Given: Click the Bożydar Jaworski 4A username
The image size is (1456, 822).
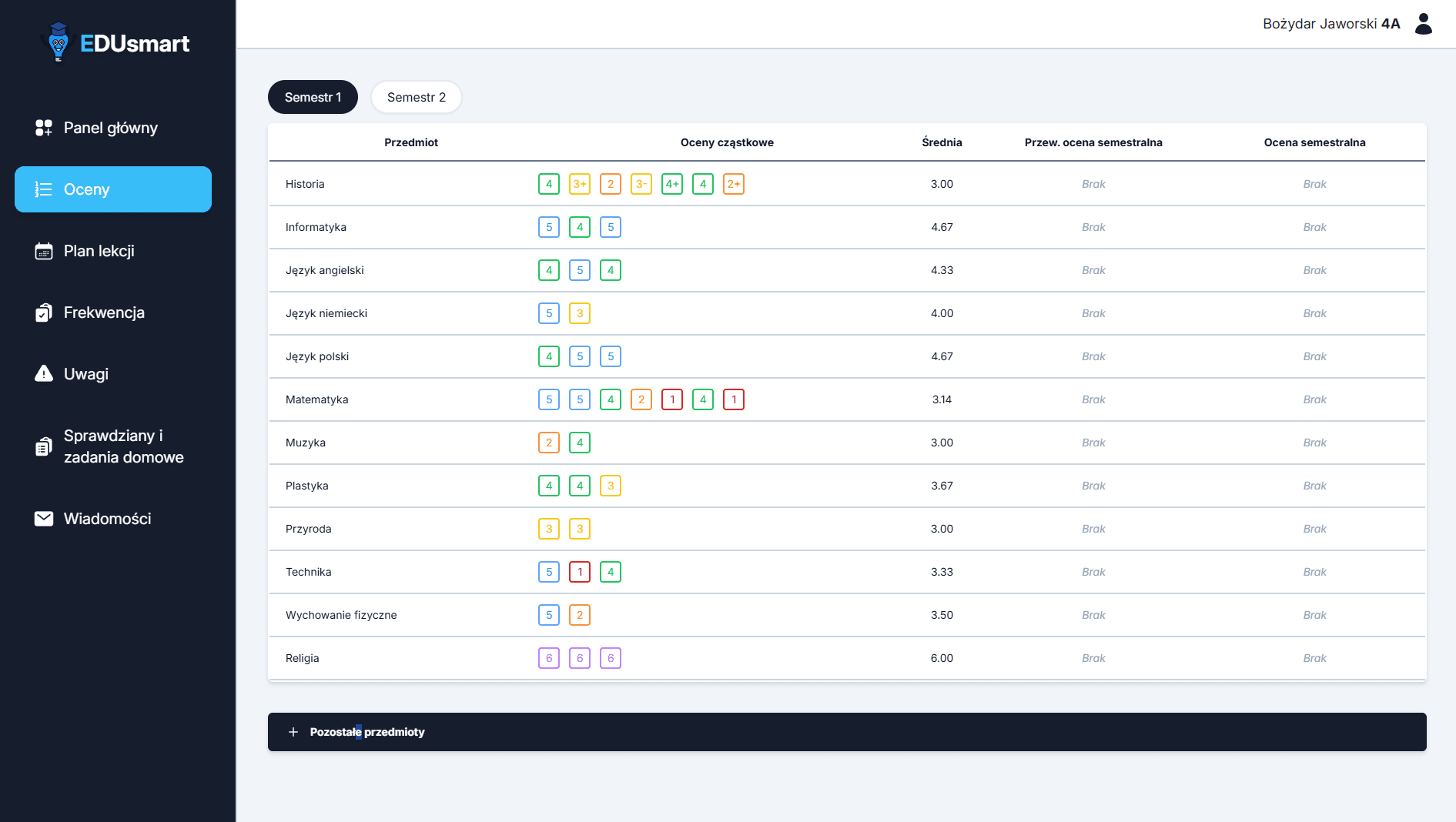Looking at the screenshot, I should (x=1331, y=24).
